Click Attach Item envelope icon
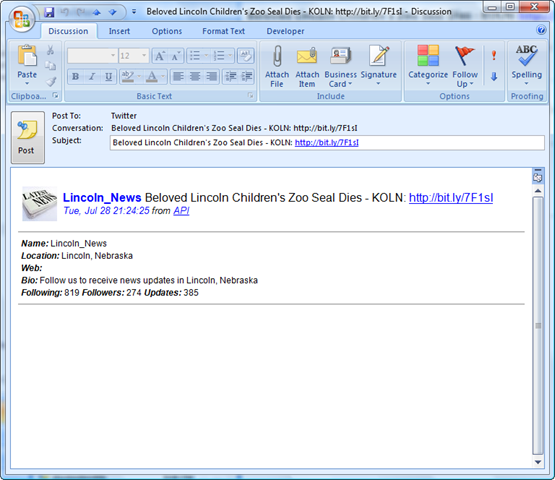 click(x=307, y=66)
